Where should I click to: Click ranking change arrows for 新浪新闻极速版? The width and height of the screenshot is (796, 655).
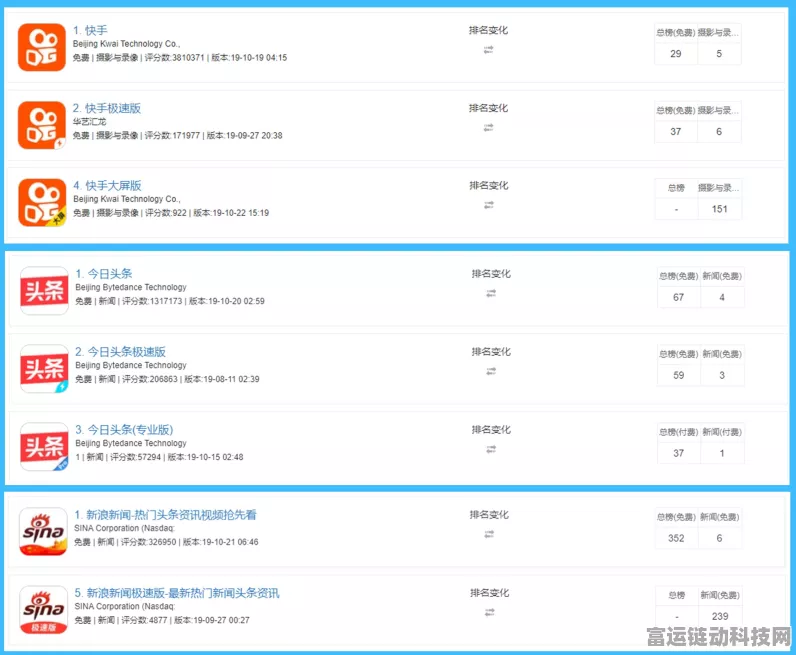click(x=489, y=613)
